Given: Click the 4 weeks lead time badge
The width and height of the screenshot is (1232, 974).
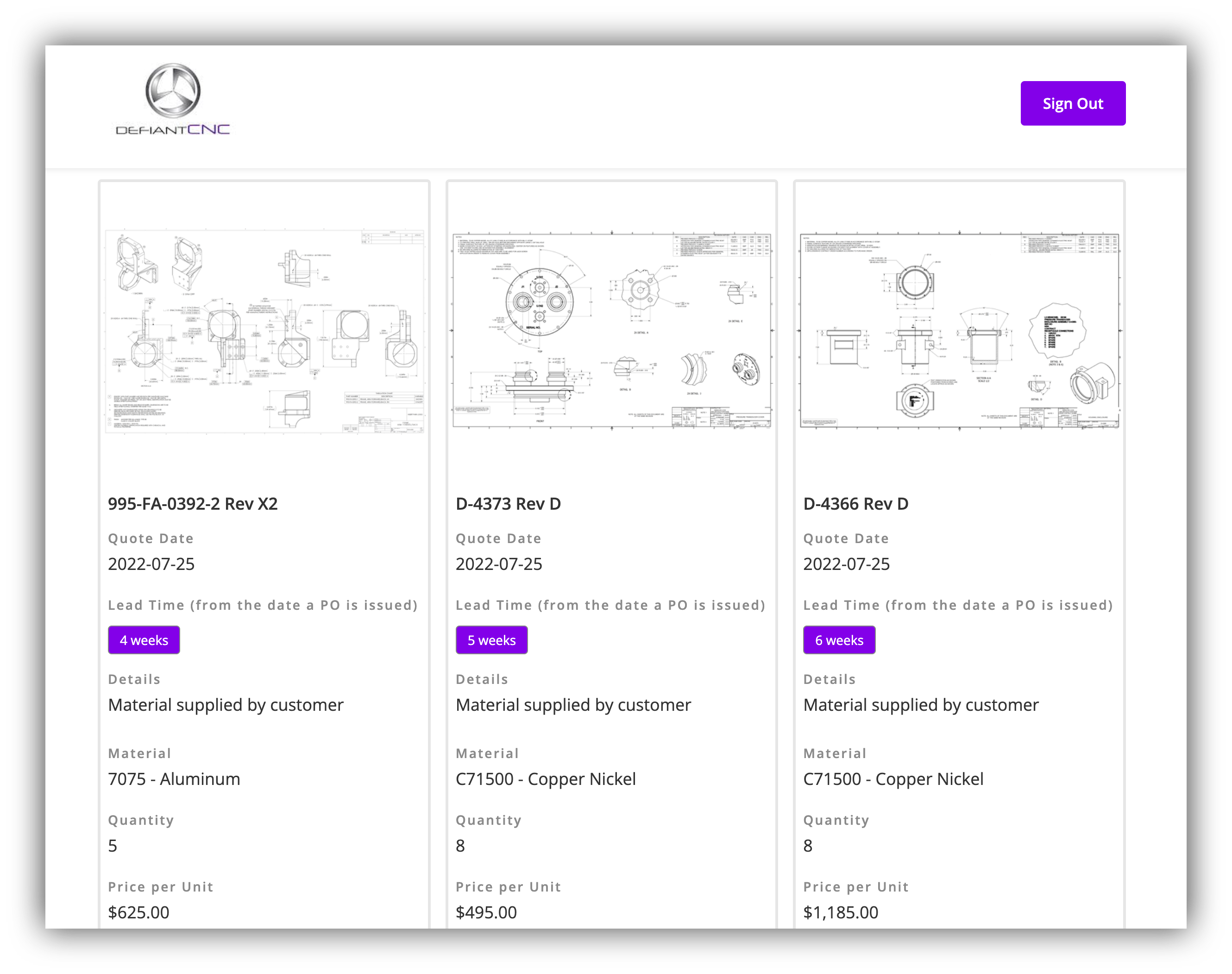Looking at the screenshot, I should click(x=144, y=640).
